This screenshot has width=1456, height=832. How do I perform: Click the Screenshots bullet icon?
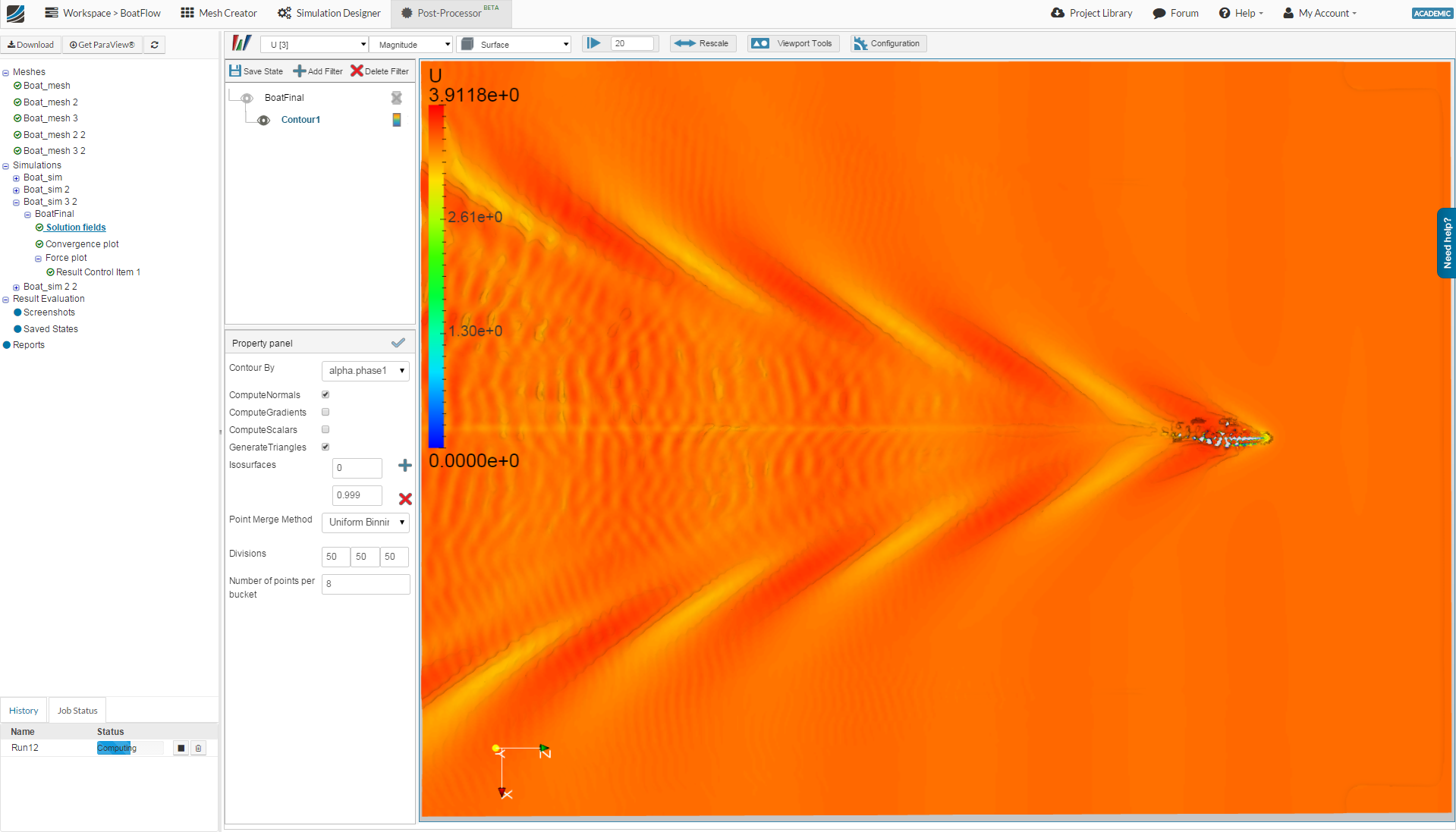[17, 312]
